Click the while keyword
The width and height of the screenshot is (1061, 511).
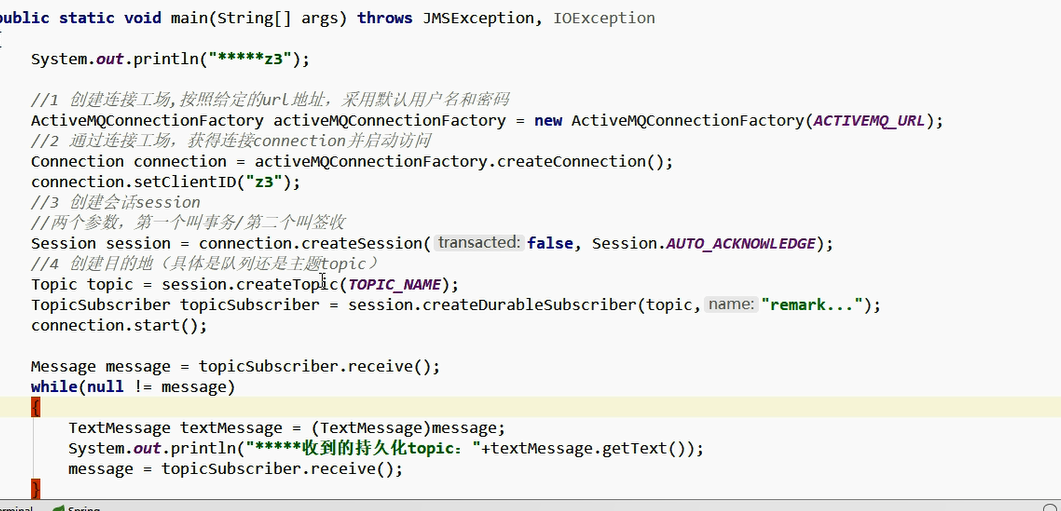point(54,387)
